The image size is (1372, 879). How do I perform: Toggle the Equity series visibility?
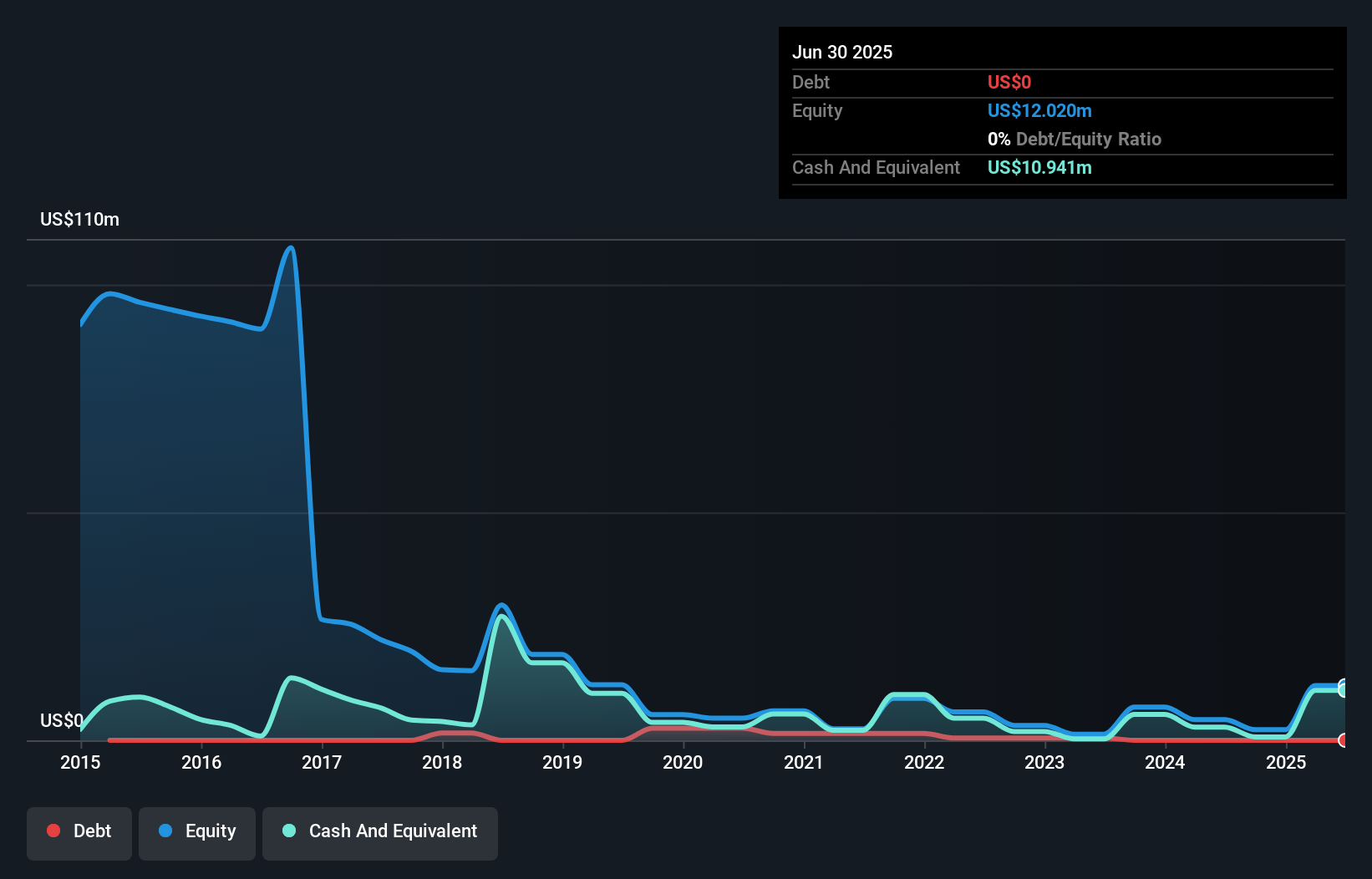[196, 831]
